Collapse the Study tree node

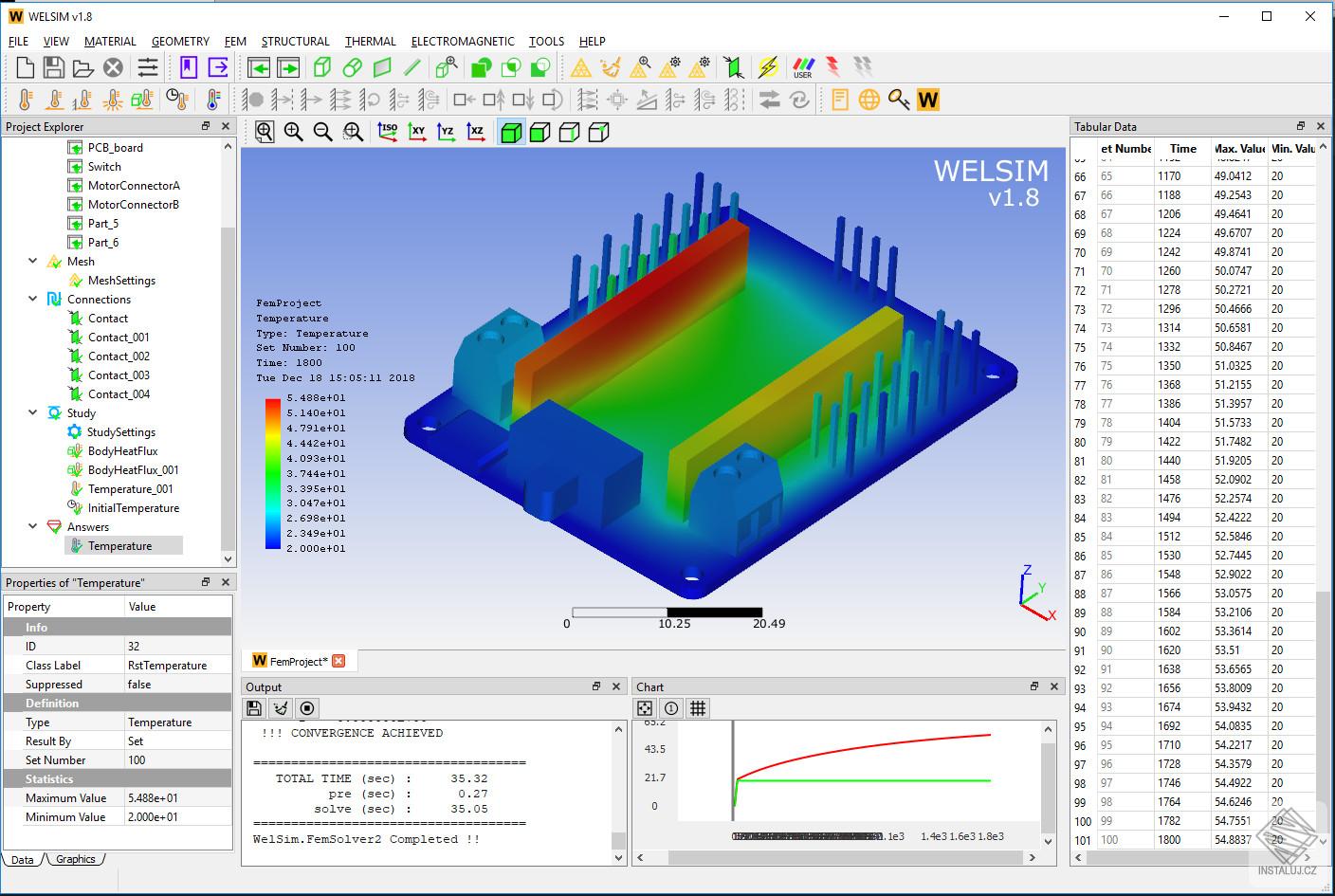33,412
